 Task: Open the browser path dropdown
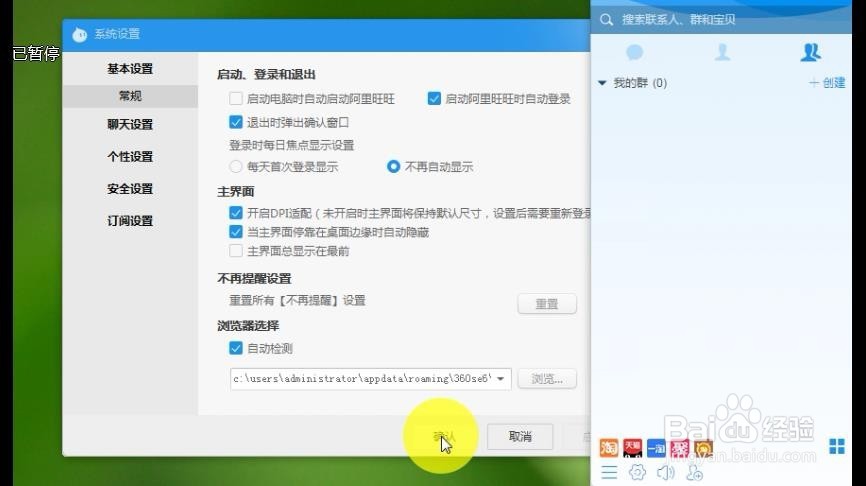click(500, 379)
